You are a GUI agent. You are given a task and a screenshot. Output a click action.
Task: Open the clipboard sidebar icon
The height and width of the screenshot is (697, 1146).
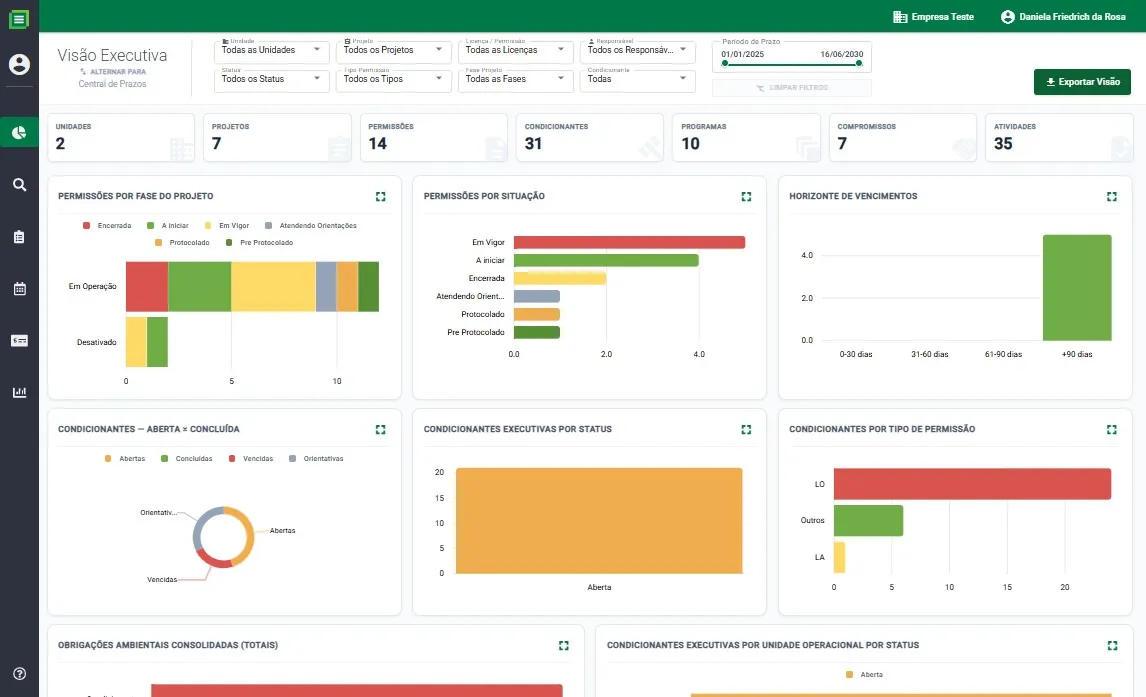20,237
